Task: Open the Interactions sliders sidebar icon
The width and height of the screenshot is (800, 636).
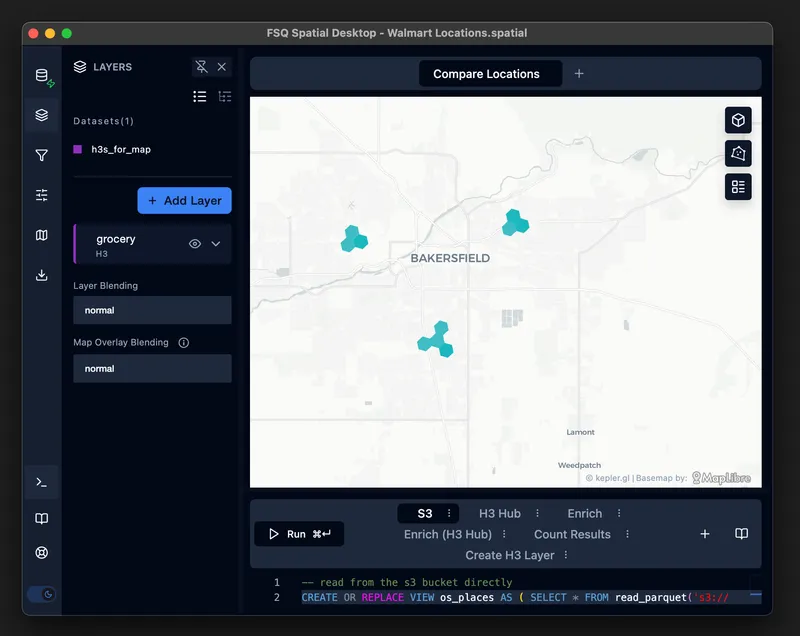Action: (42, 195)
